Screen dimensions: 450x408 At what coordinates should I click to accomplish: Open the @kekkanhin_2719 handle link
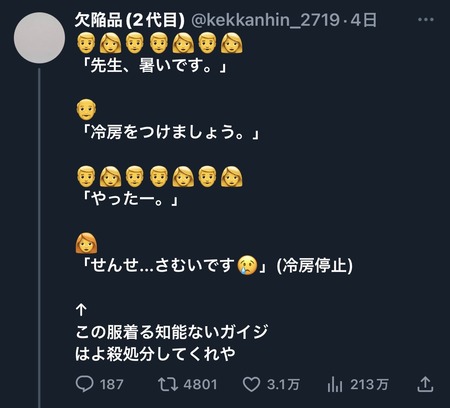point(265,20)
